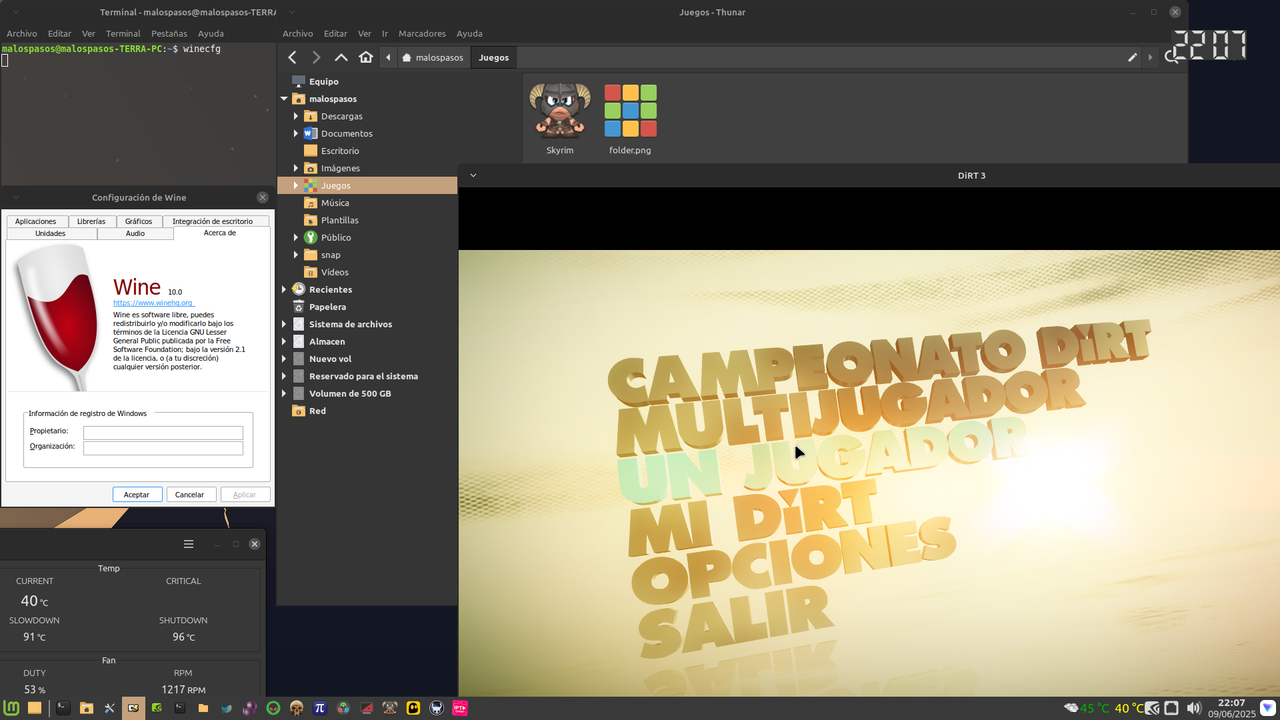Select Papelera in the Thunar sidebar
This screenshot has height=720, width=1280.
pyautogui.click(x=327, y=307)
